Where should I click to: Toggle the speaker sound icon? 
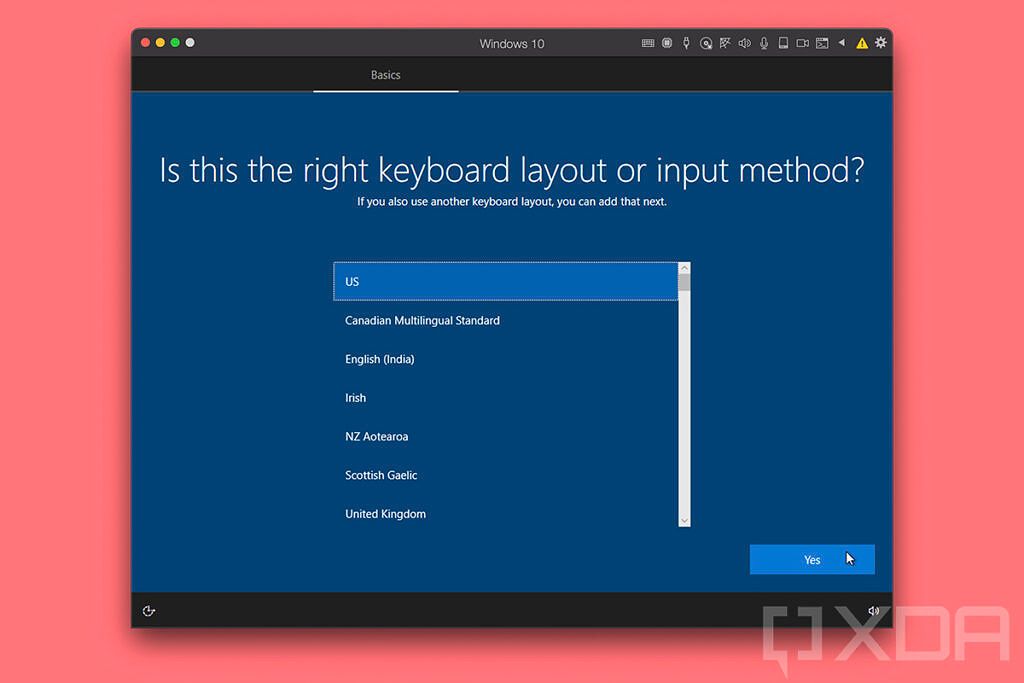coord(744,43)
